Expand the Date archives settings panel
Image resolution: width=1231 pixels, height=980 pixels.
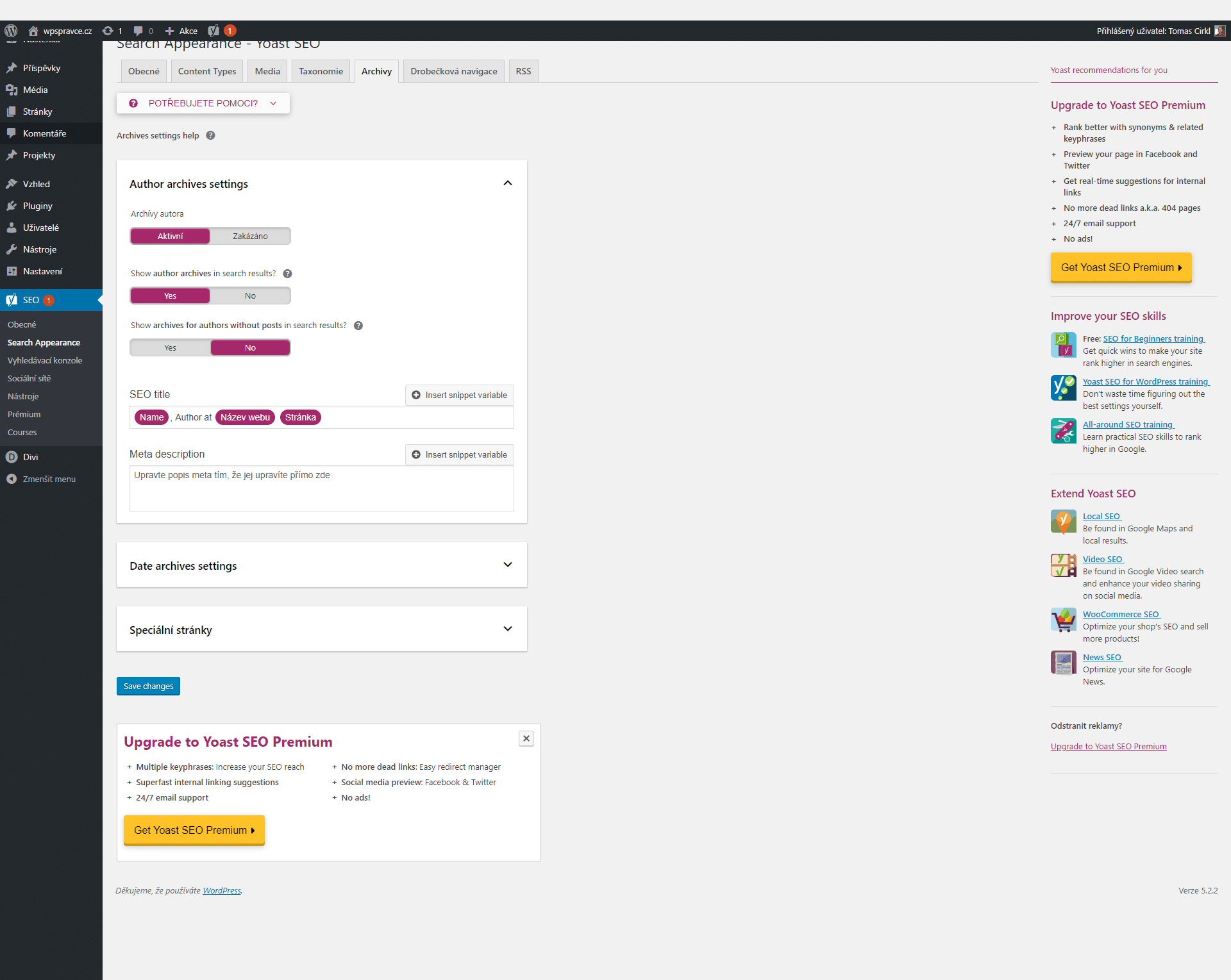click(508, 565)
